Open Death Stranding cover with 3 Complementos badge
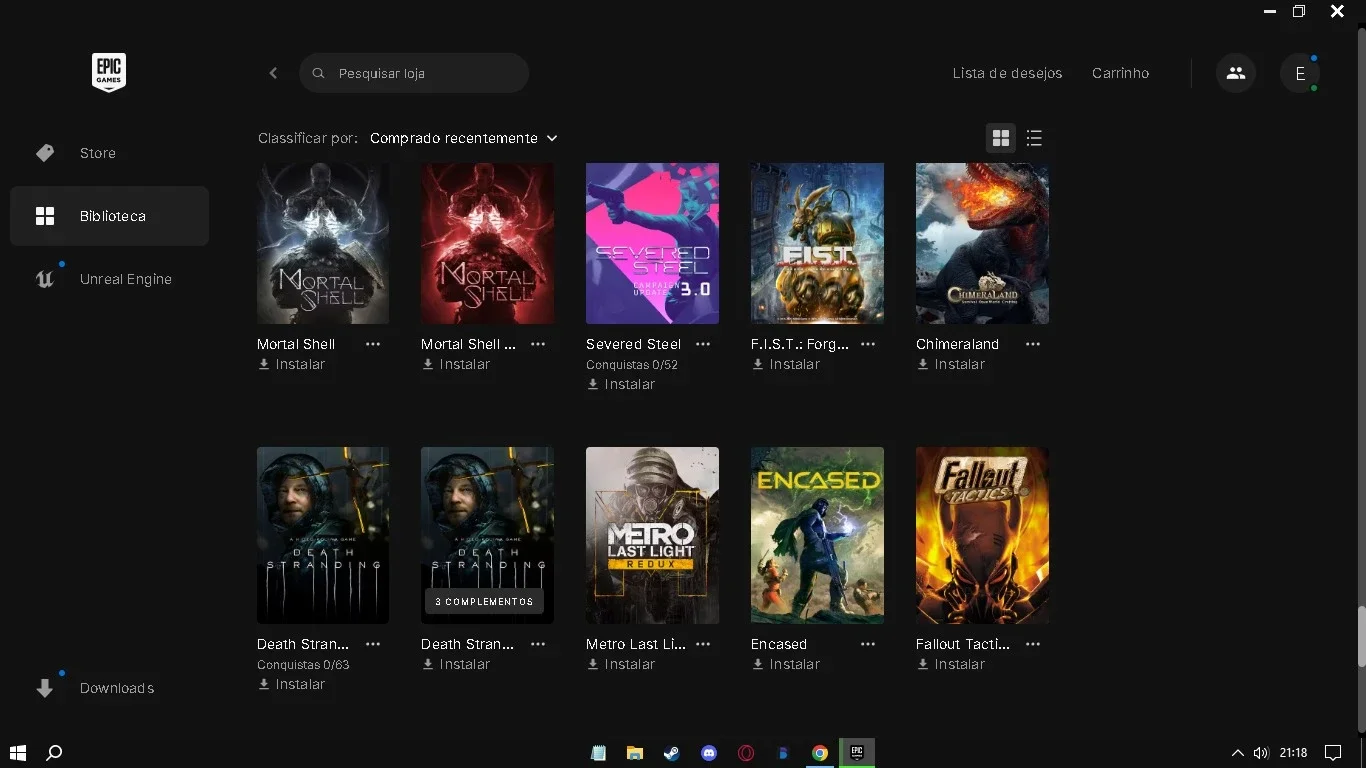Image resolution: width=1366 pixels, height=768 pixels. click(487, 535)
